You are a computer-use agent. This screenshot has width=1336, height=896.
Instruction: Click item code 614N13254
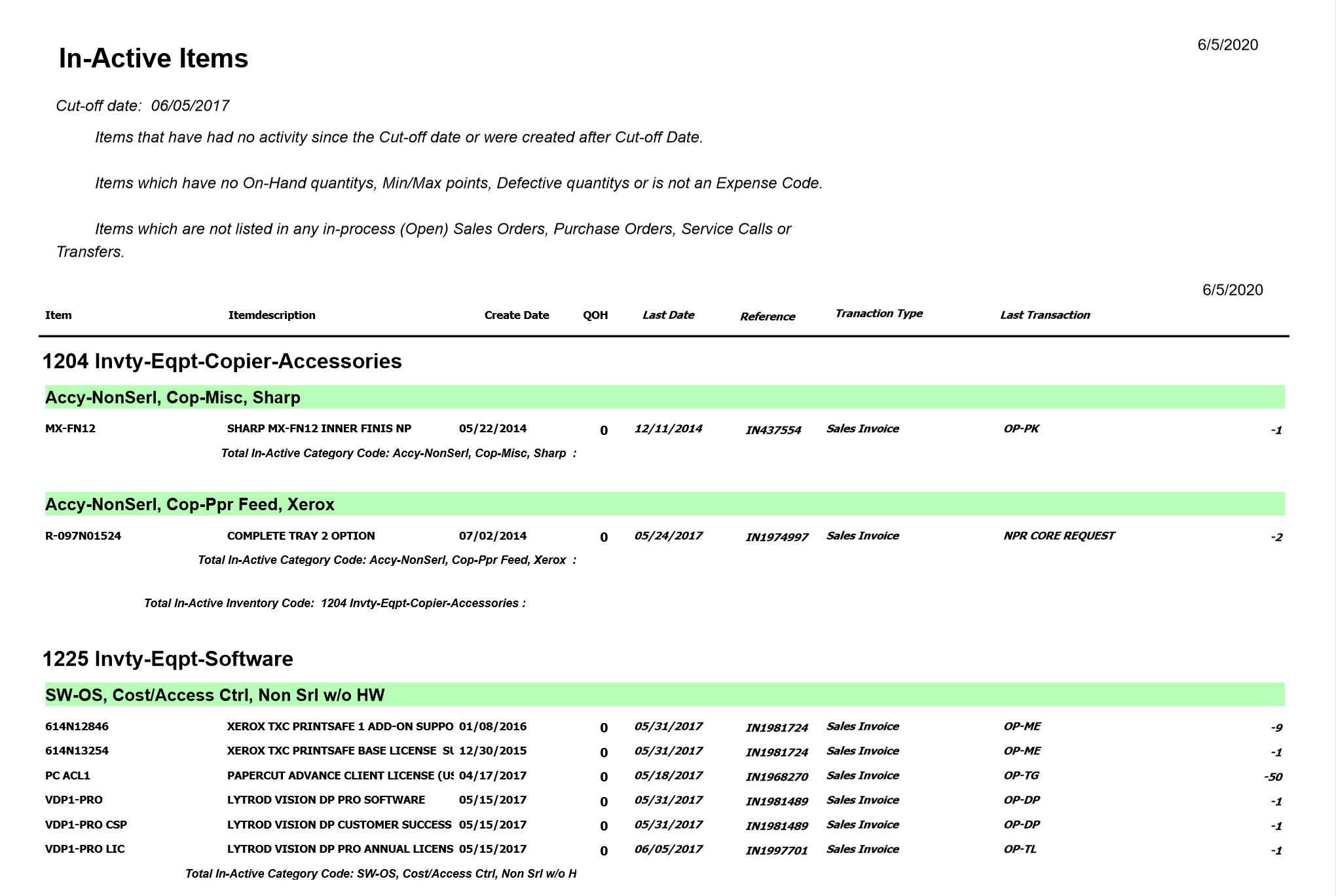(77, 751)
